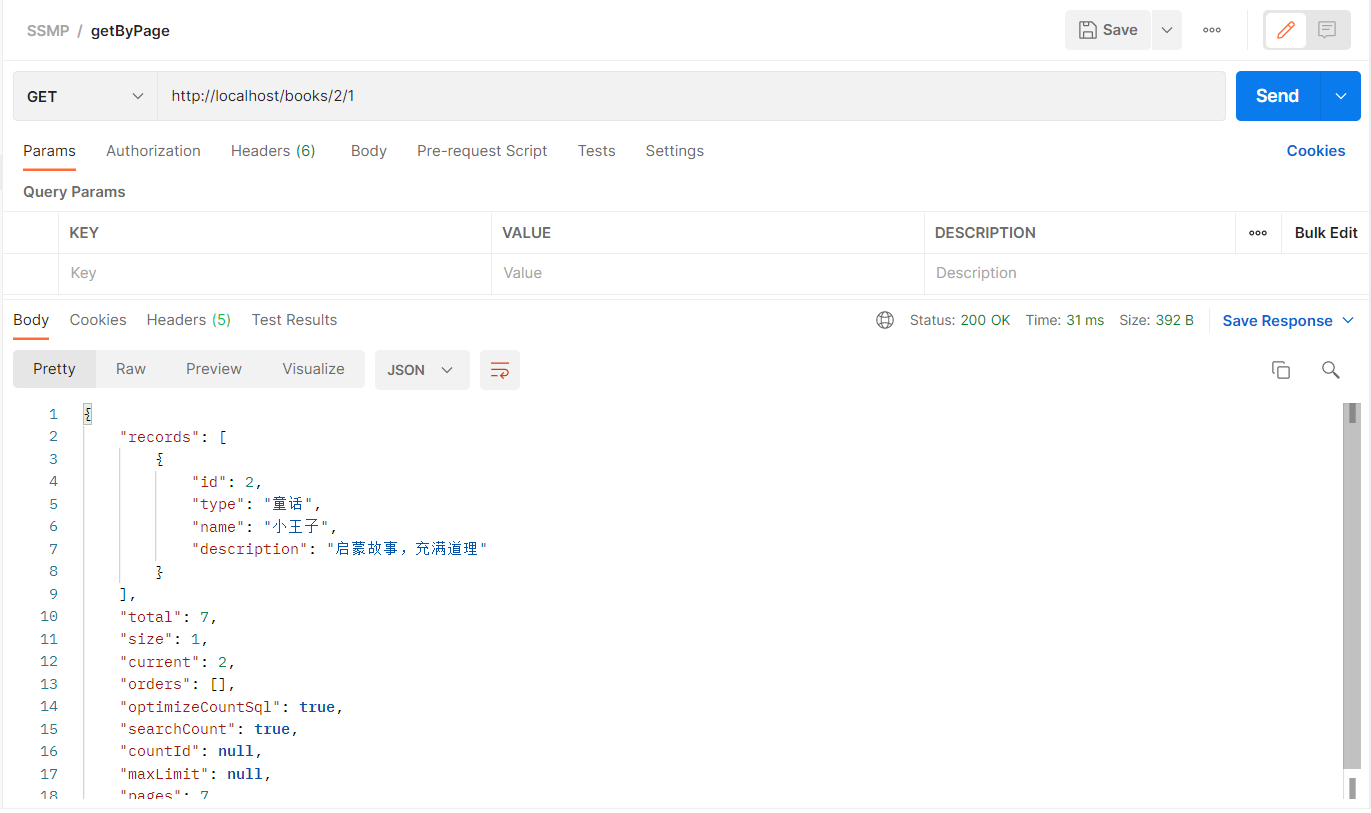Expand the Save Response dropdown chevron
1371x813 pixels.
[1348, 320]
